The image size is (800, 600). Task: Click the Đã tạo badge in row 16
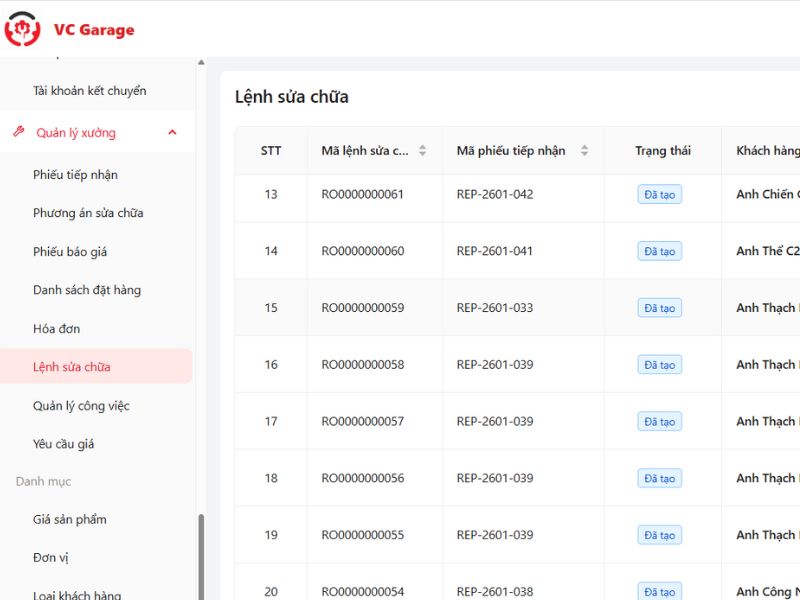659,365
